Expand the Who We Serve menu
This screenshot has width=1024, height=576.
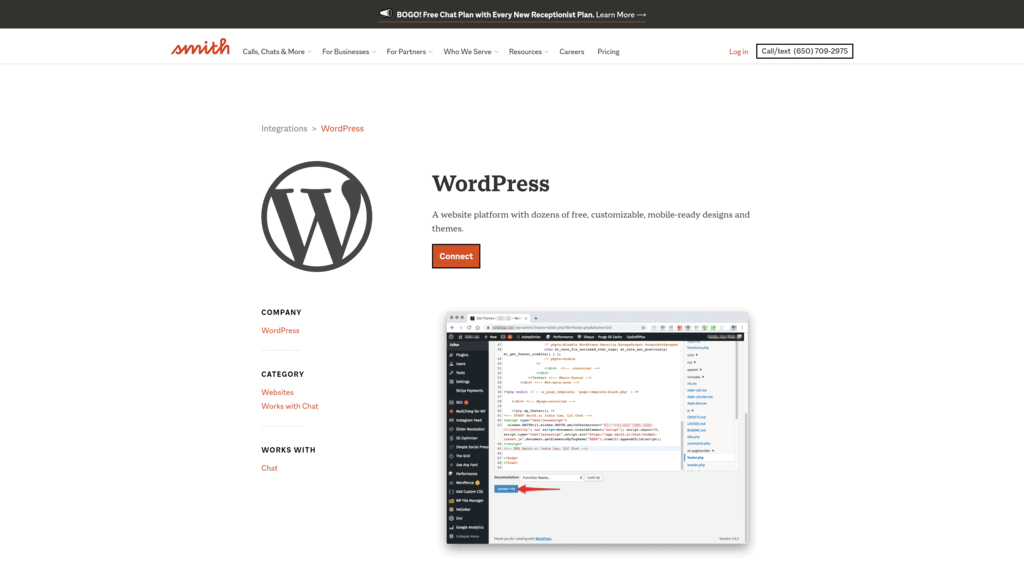point(471,52)
